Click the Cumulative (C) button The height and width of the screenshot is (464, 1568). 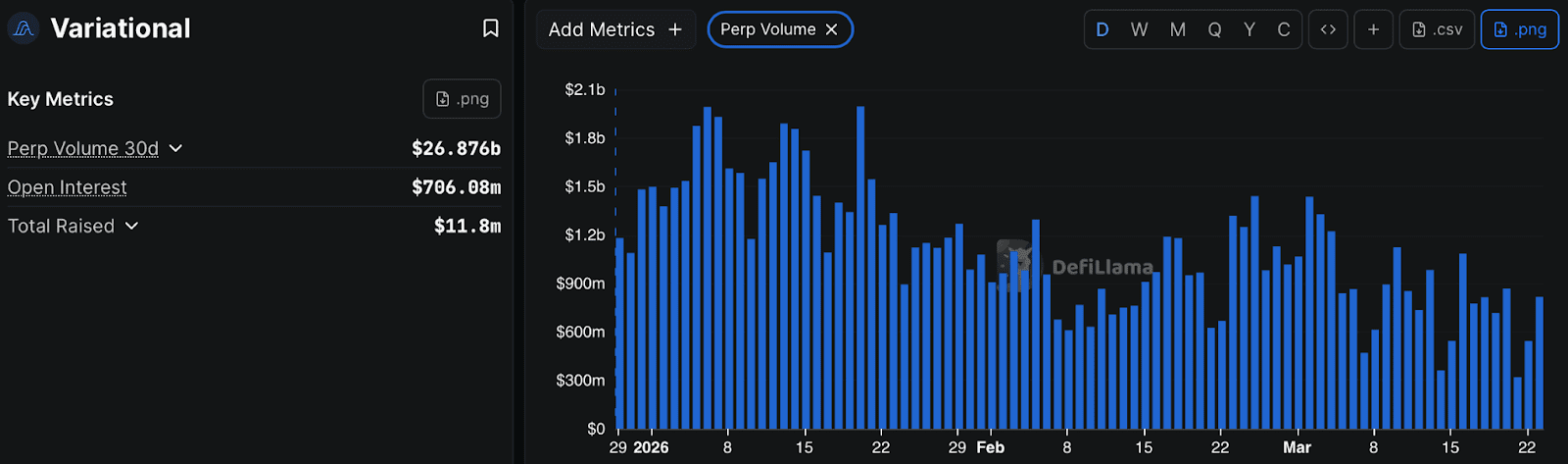1283,29
